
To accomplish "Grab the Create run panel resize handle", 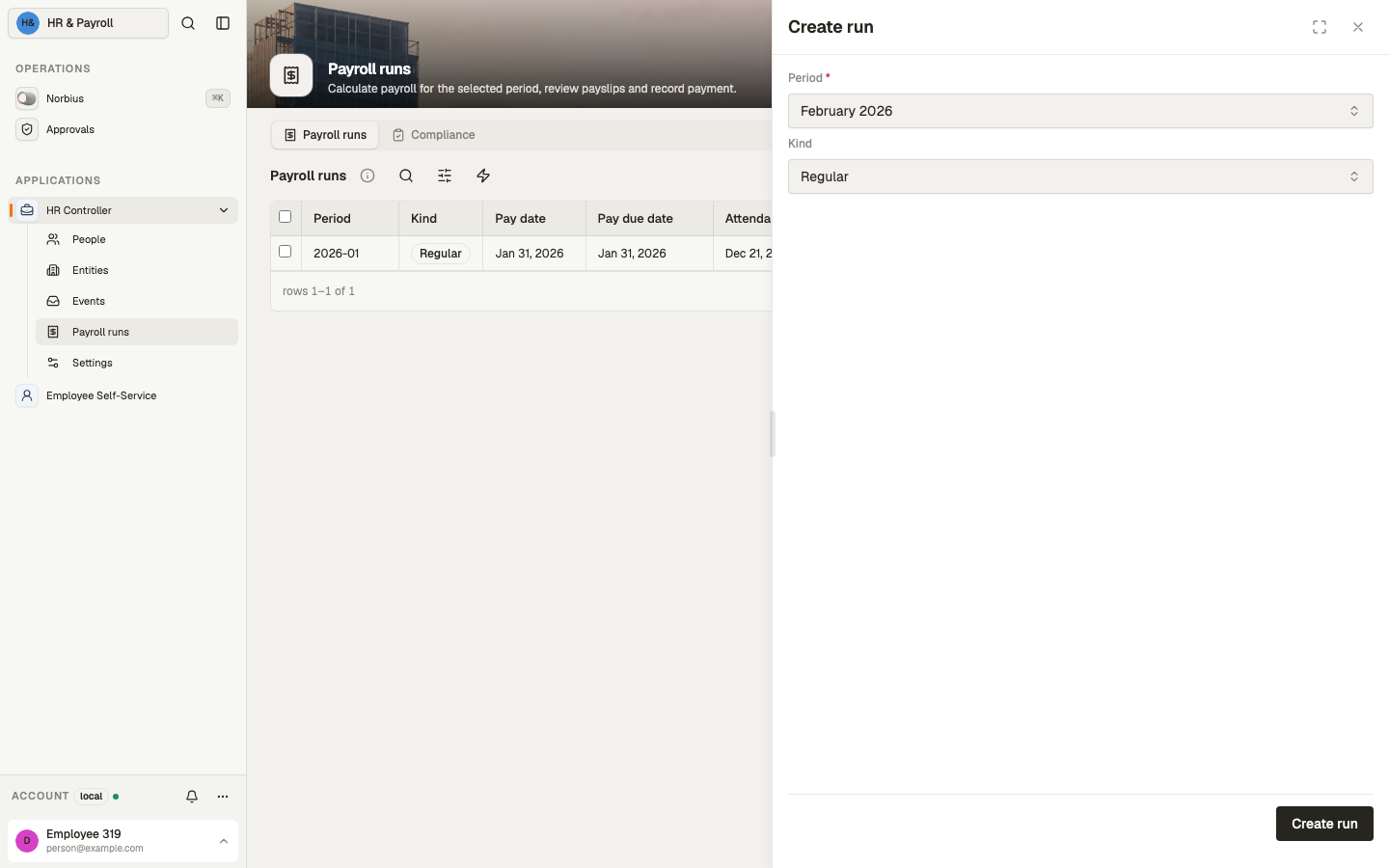I will pyautogui.click(x=772, y=434).
